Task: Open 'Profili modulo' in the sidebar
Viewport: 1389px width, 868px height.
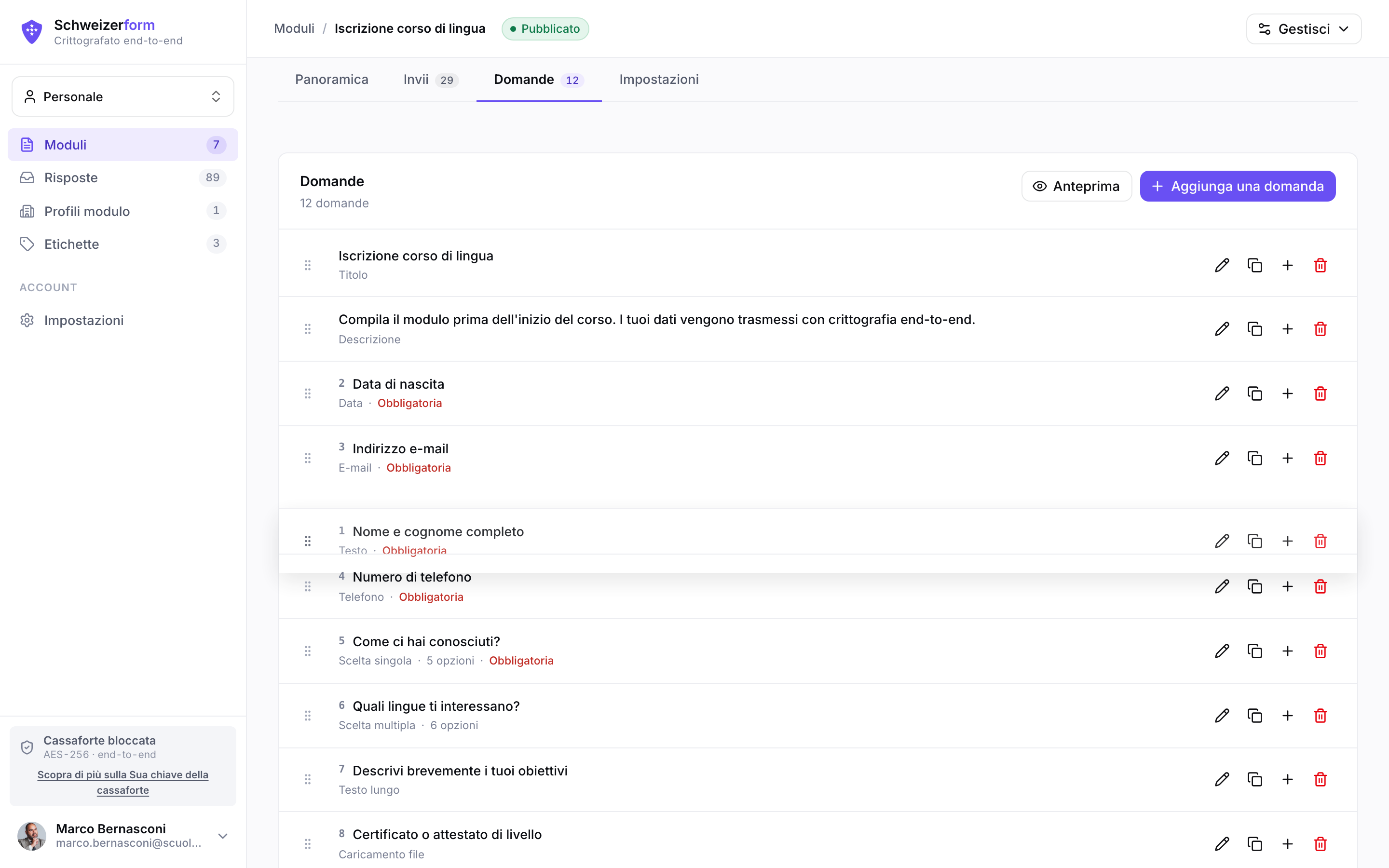Action: [x=123, y=211]
